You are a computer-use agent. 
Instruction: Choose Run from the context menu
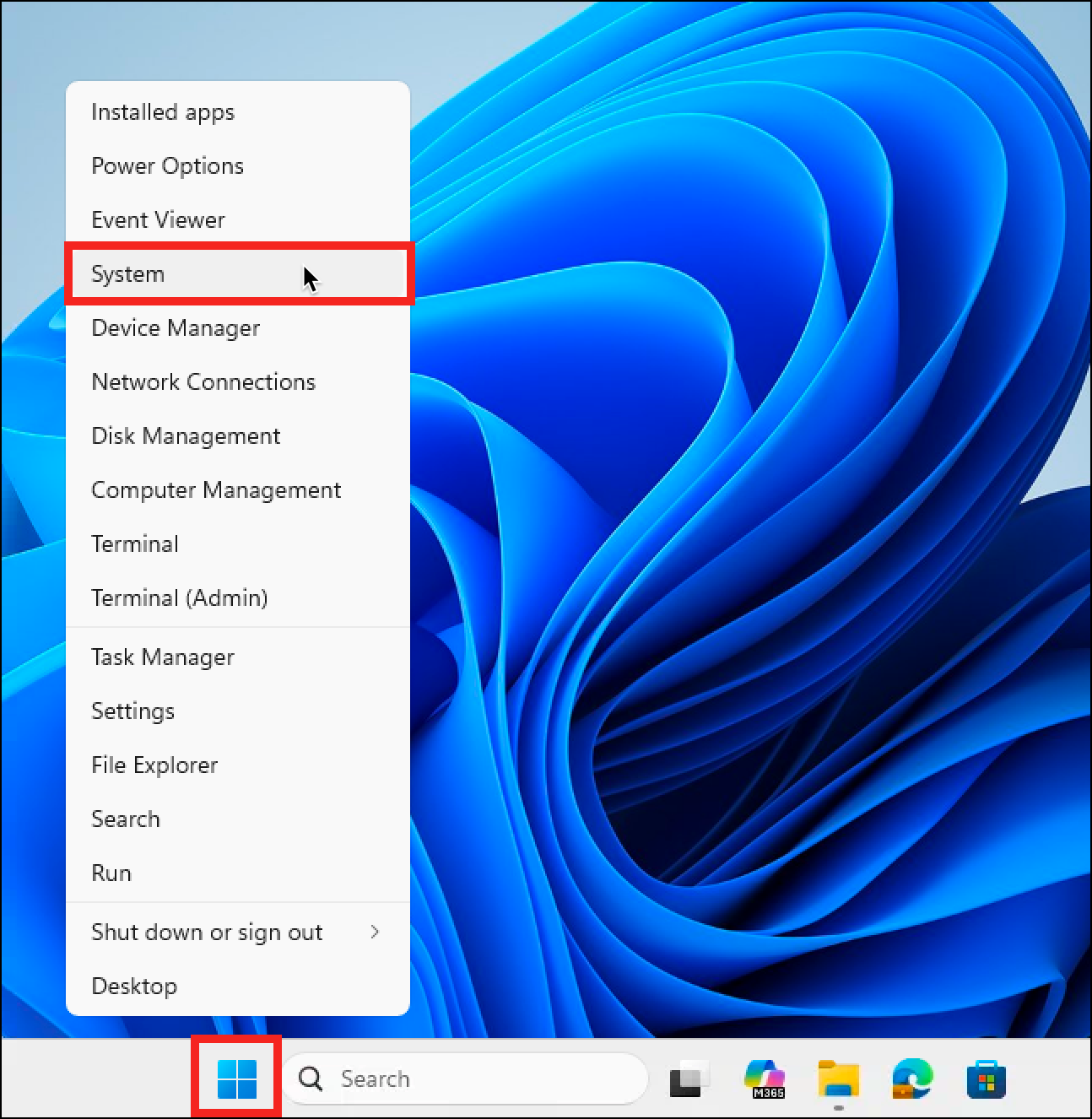tap(111, 873)
